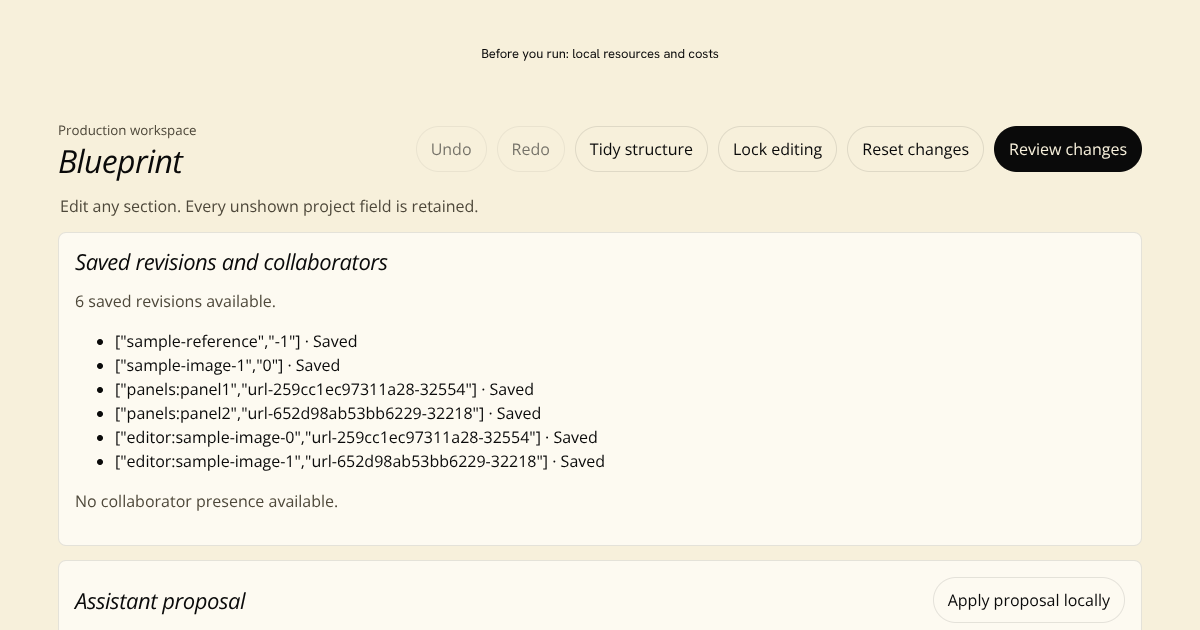1200x630 pixels.
Task: Select the sample-reference saved revision
Action: (236, 341)
